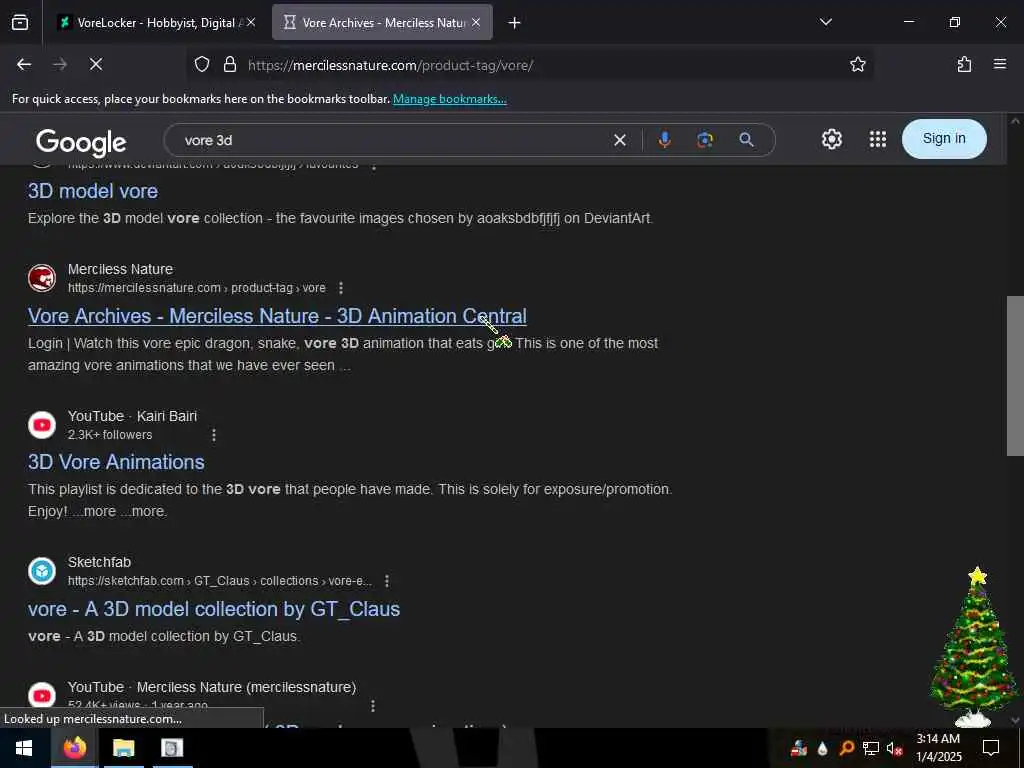Open the GT_Claus model collection result
Image resolution: width=1024 pixels, height=768 pixels.
[214, 609]
